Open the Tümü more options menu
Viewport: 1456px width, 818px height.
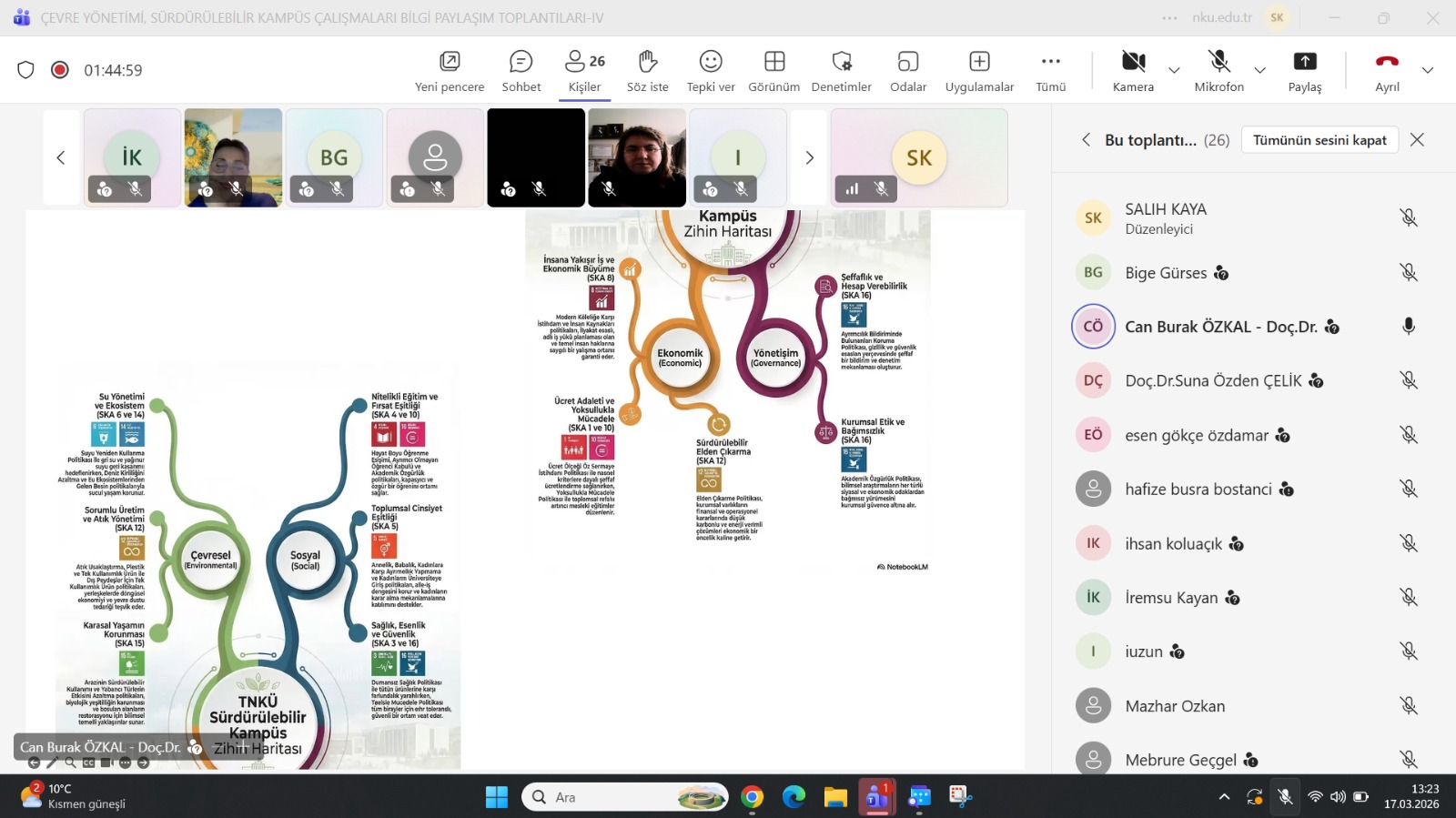(x=1050, y=70)
